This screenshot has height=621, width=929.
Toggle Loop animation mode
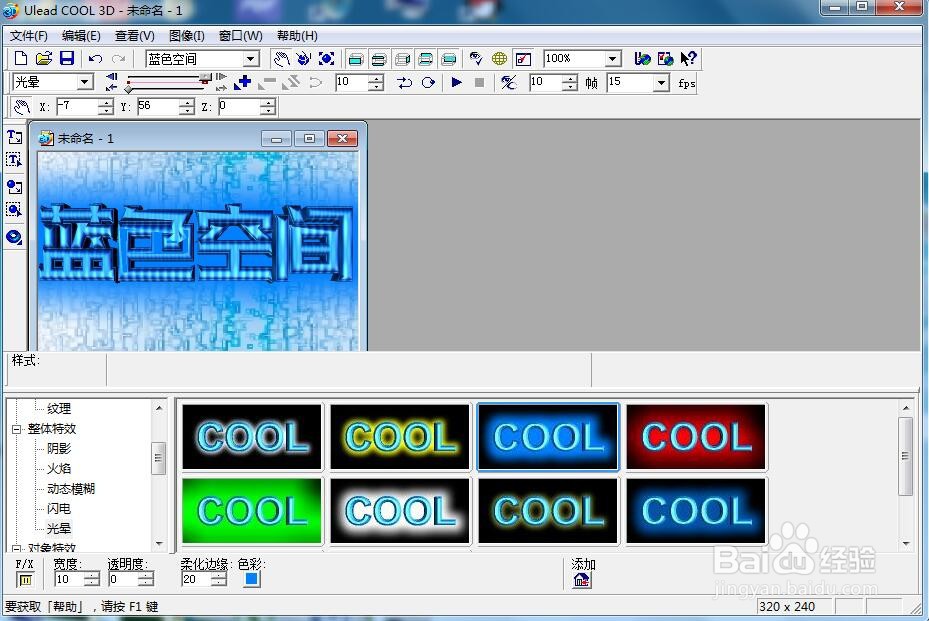[x=428, y=82]
